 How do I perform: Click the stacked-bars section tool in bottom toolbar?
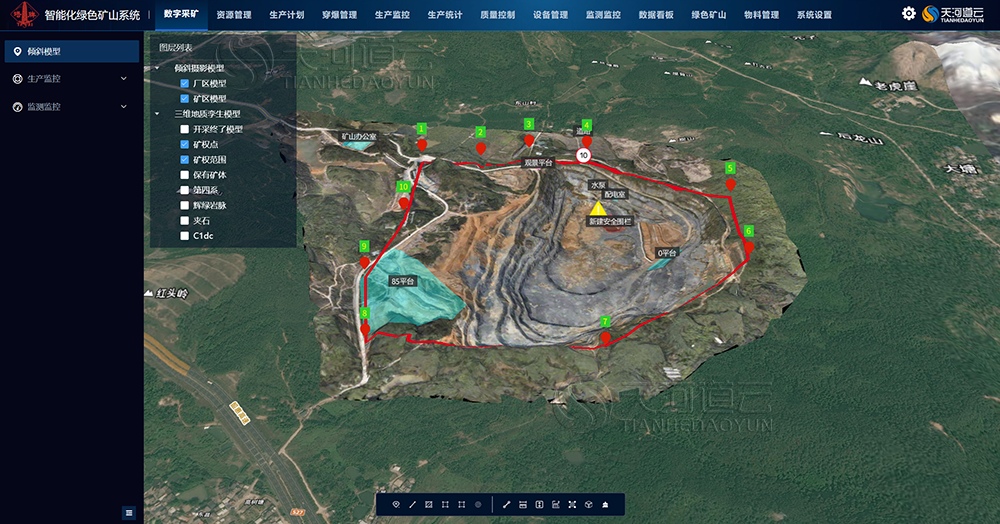[x=523, y=504]
